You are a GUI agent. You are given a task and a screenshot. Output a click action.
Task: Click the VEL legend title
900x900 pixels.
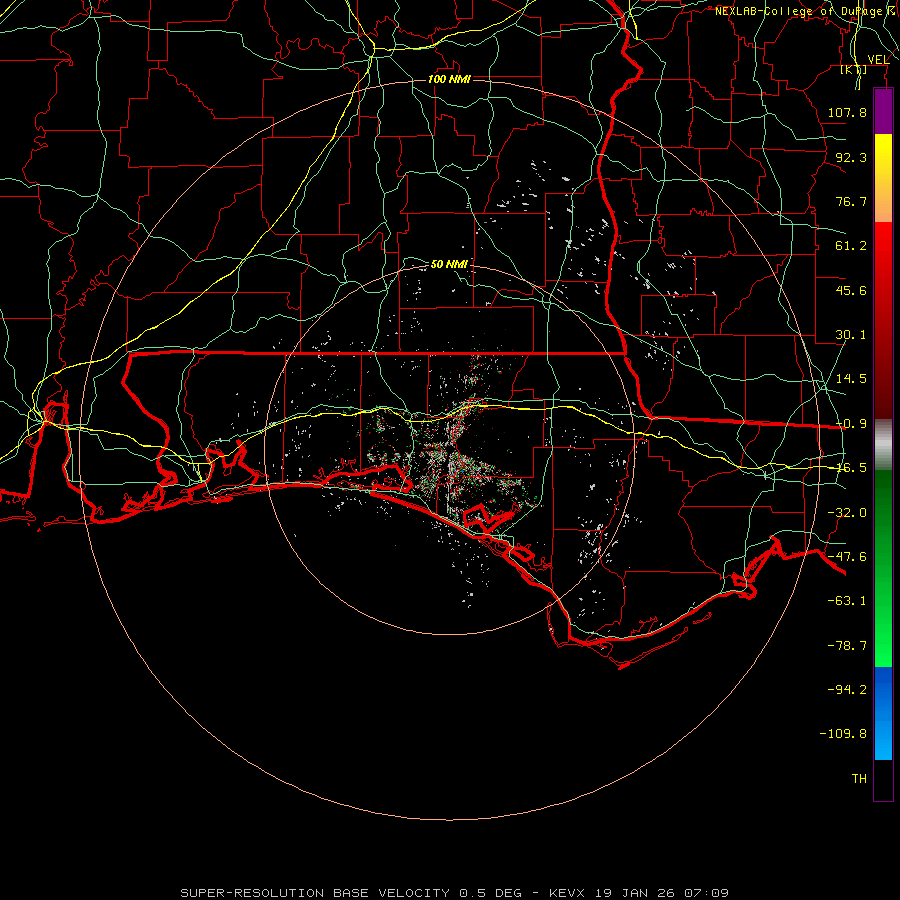tap(878, 59)
